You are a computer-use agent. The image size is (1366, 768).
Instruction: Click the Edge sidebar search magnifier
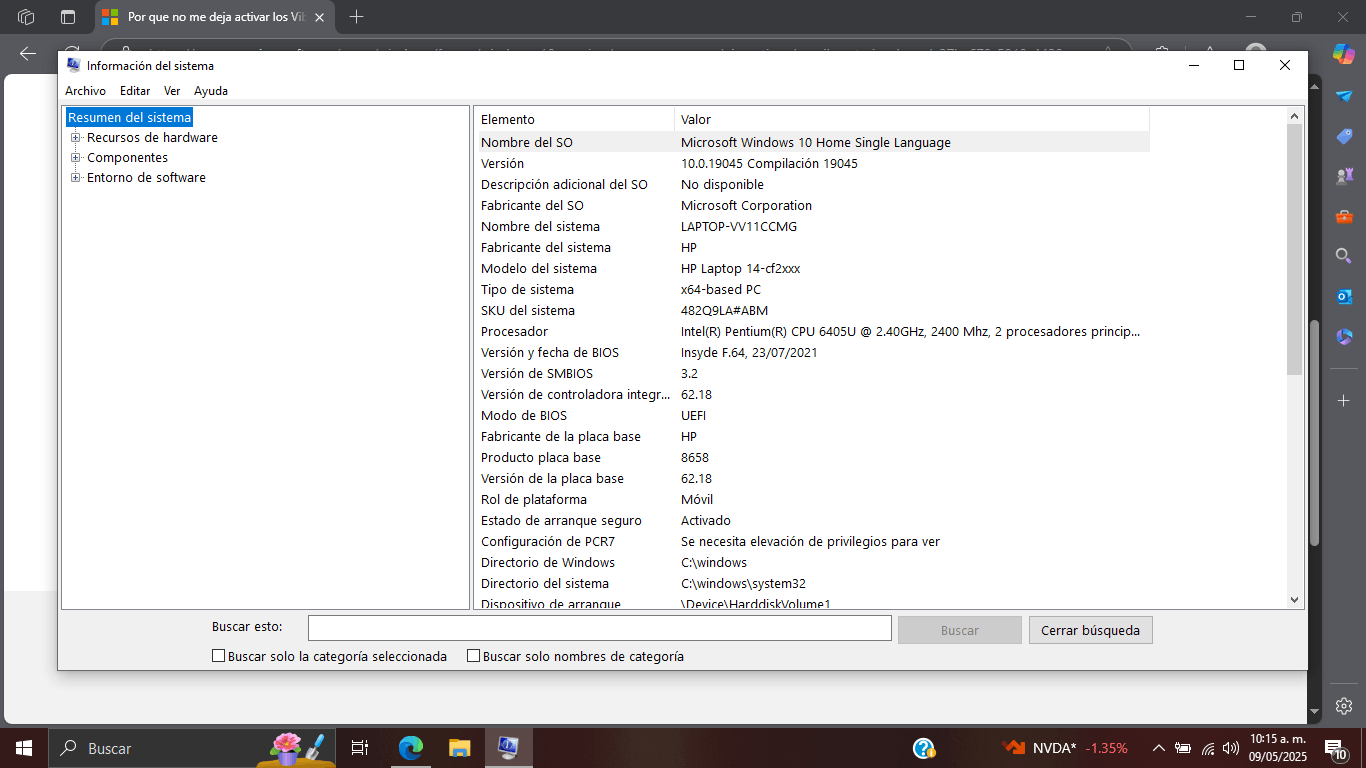(x=1344, y=256)
